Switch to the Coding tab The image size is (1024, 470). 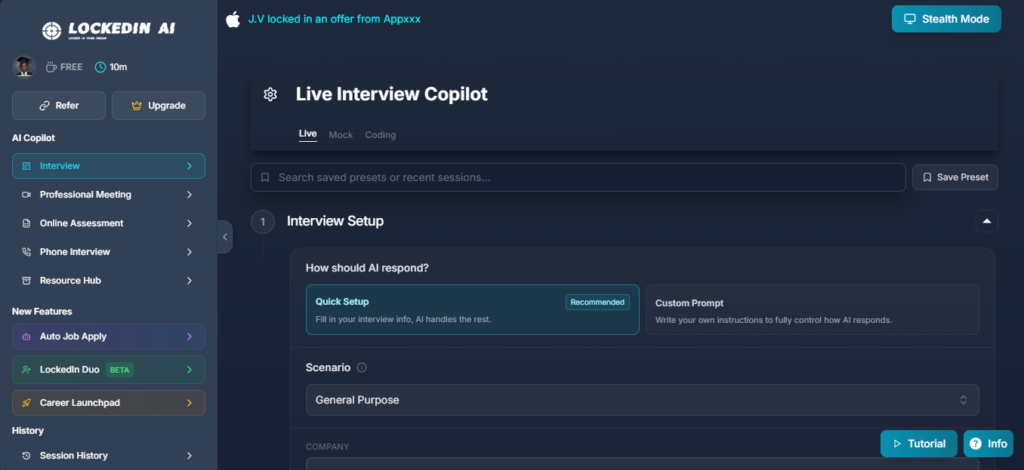pos(380,135)
